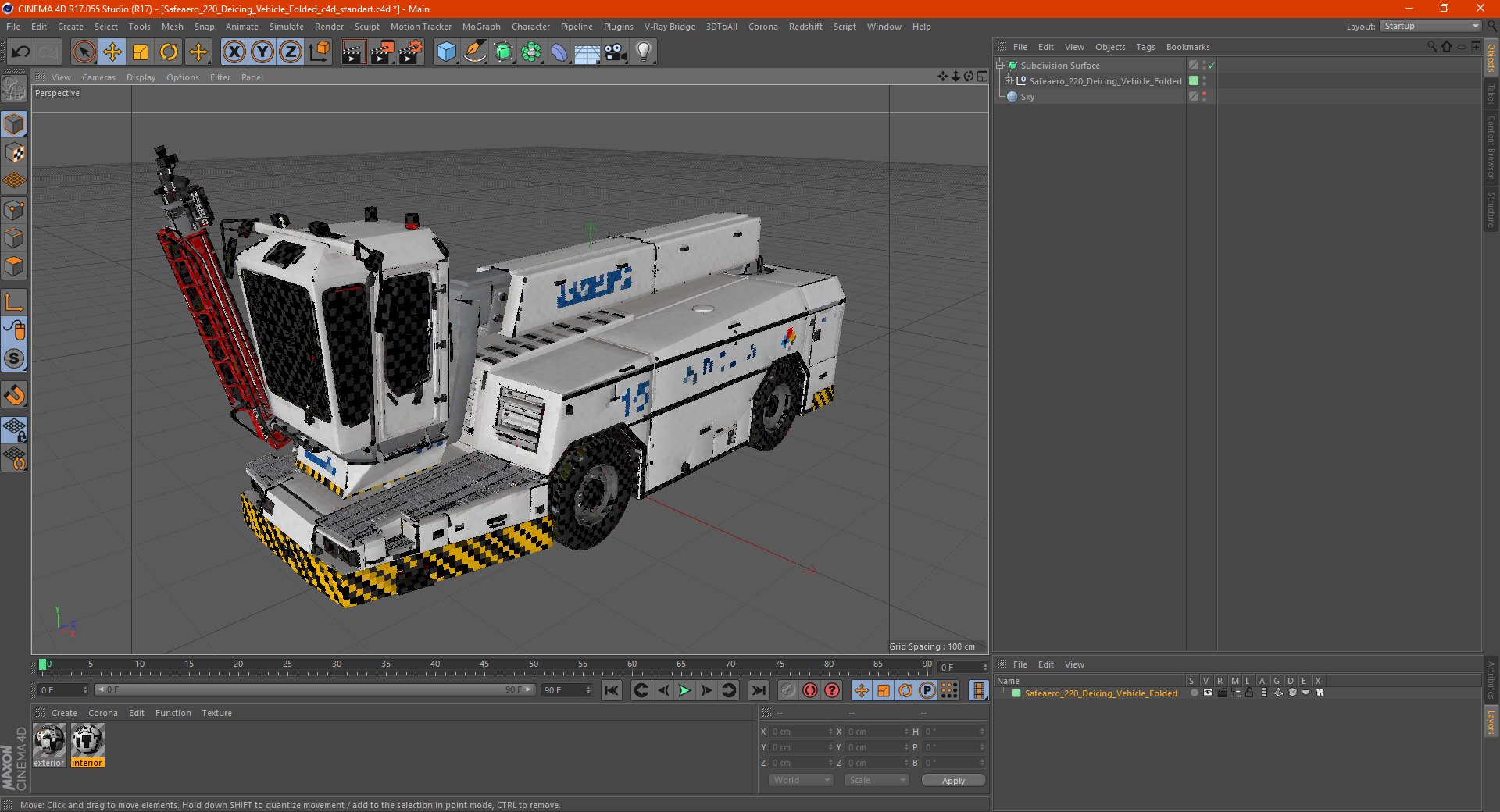Screen dimensions: 1500x812
Task: Select the Sky object in Objects manager
Action: pyautogui.click(x=1027, y=97)
